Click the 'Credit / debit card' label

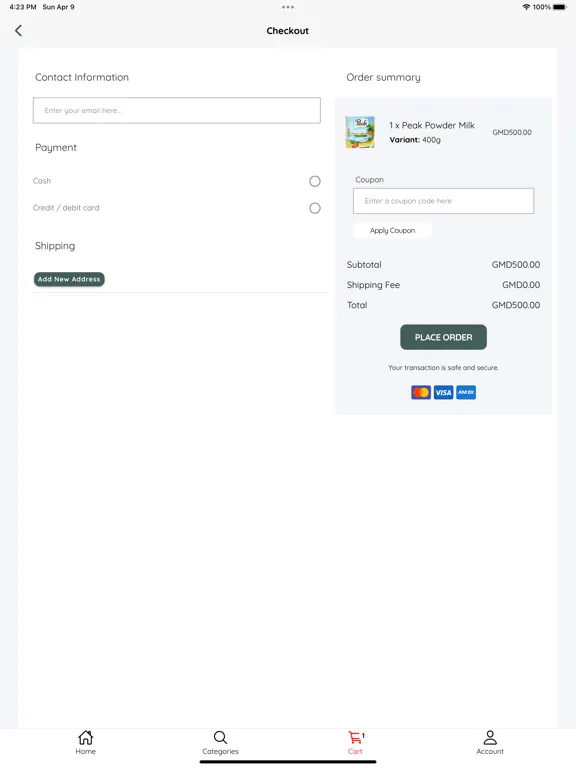tap(66, 208)
